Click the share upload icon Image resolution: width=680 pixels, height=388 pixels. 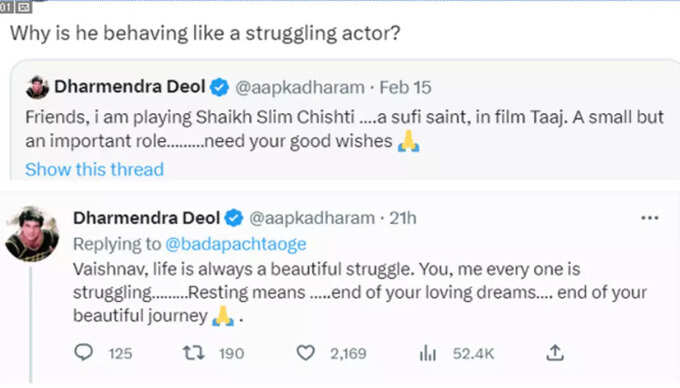pos(555,352)
